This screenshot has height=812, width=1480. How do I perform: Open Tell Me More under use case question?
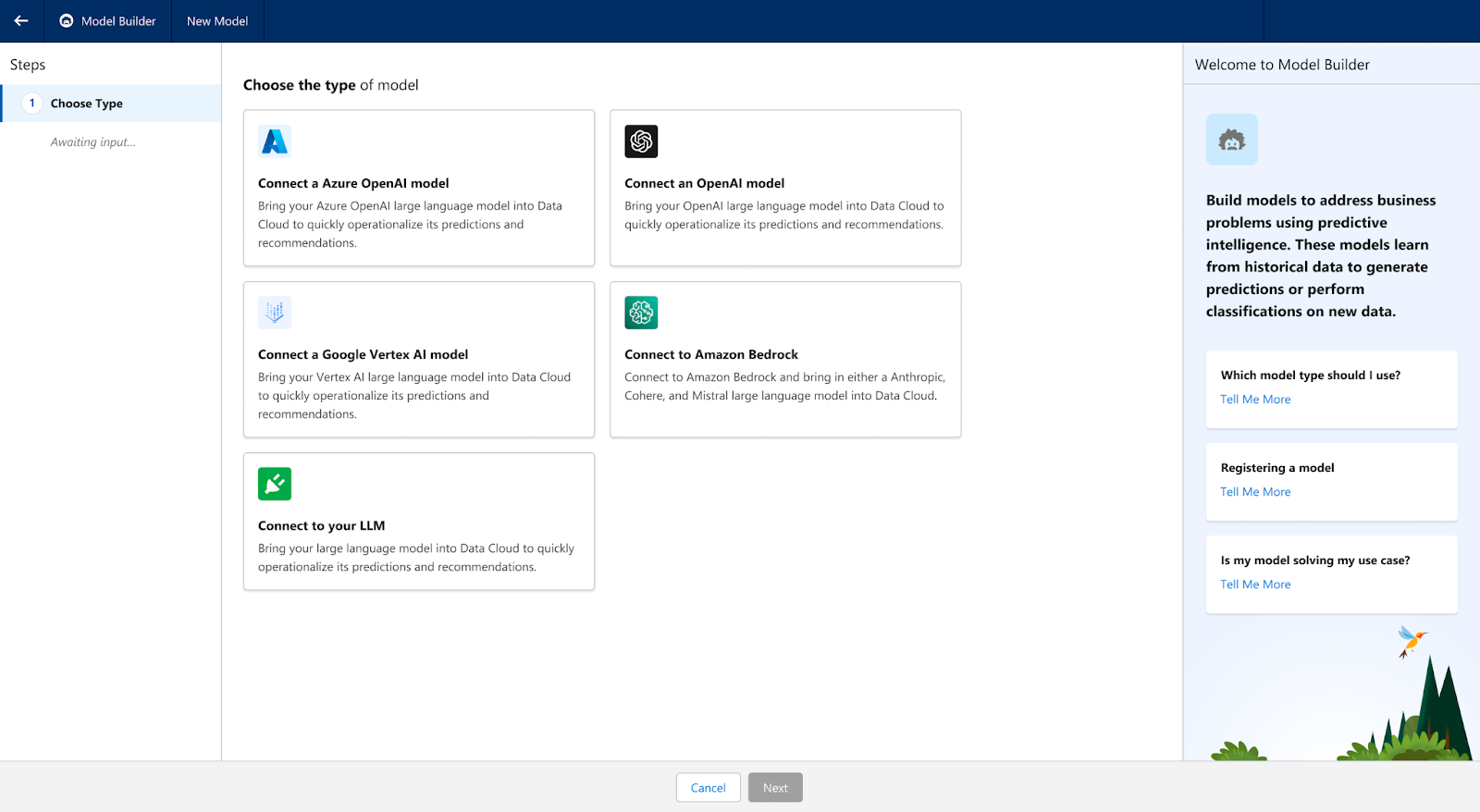(1255, 584)
